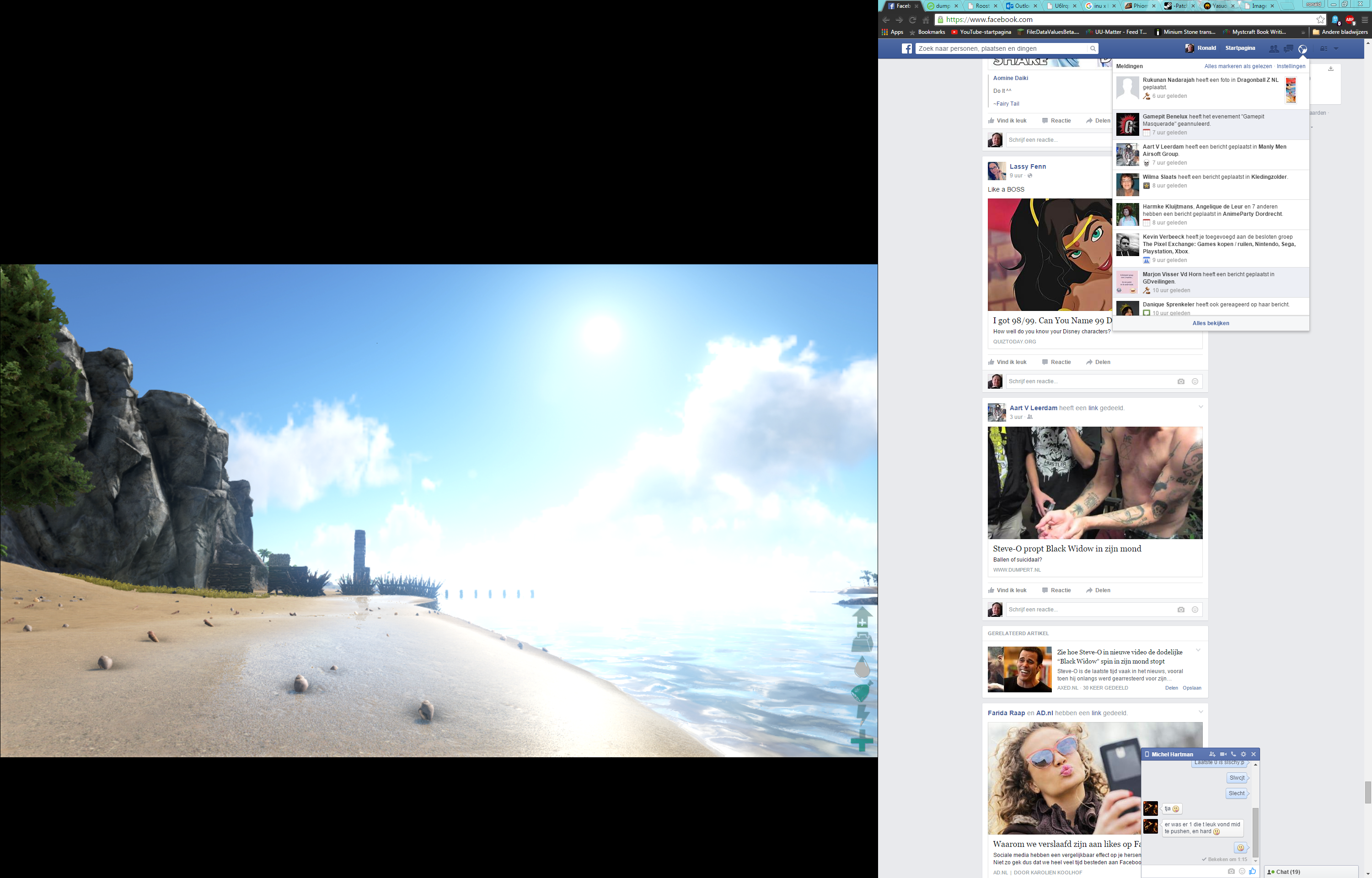Viewport: 1372px width, 878px height.
Task: Open Rukunan Nadarajah notification photo thumbnail
Action: 1291,90
